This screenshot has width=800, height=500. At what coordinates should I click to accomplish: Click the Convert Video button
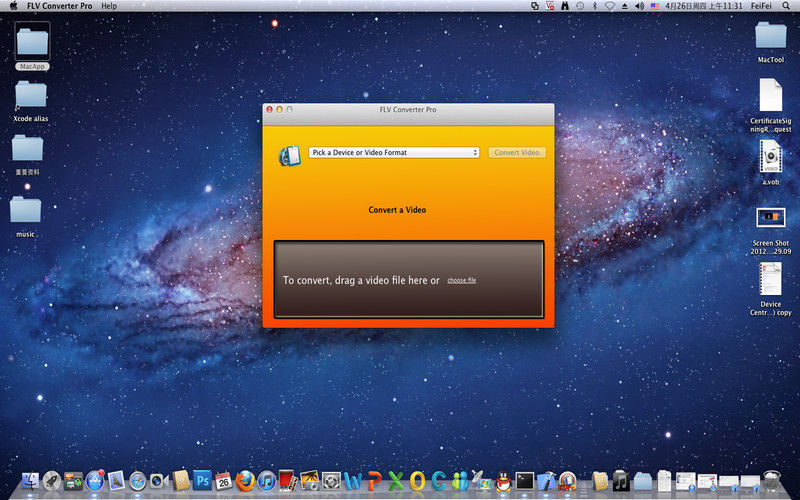click(x=517, y=153)
